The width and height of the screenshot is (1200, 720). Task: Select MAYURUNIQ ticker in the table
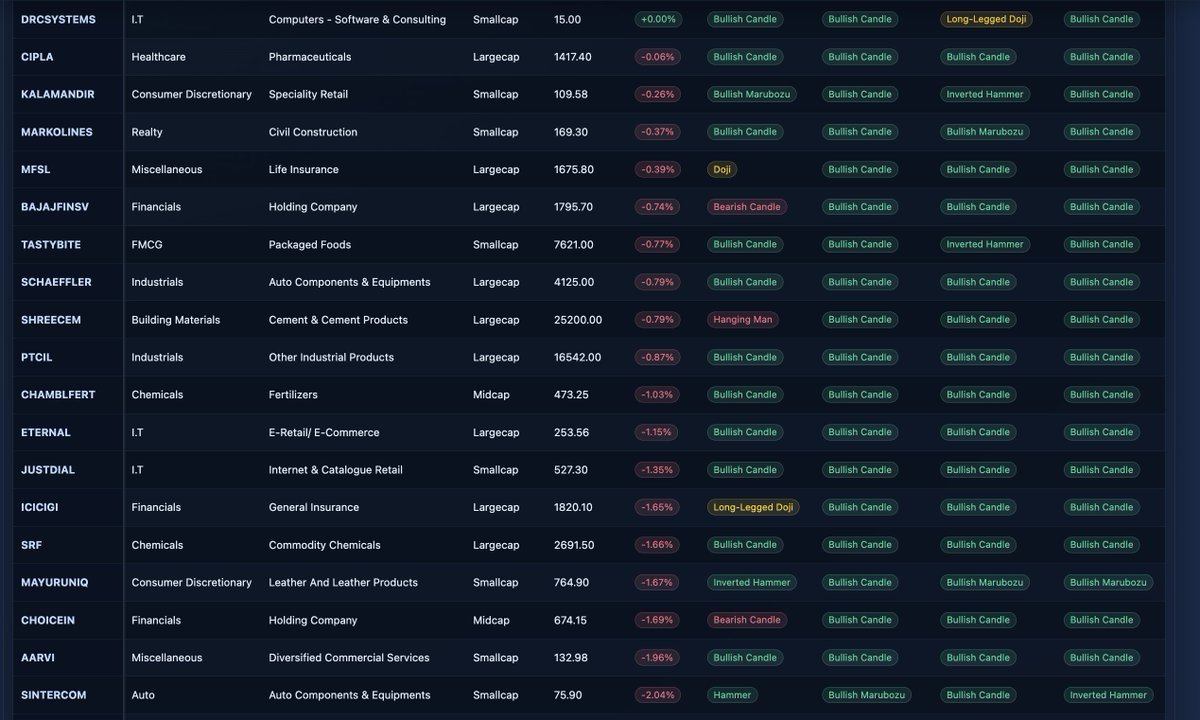pyautogui.click(x=54, y=582)
